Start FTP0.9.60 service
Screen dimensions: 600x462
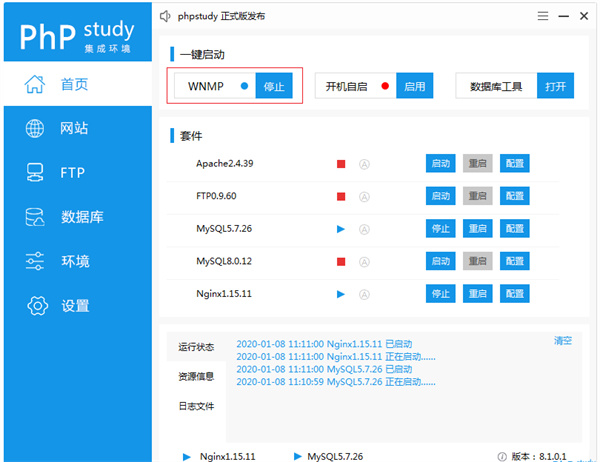441,196
